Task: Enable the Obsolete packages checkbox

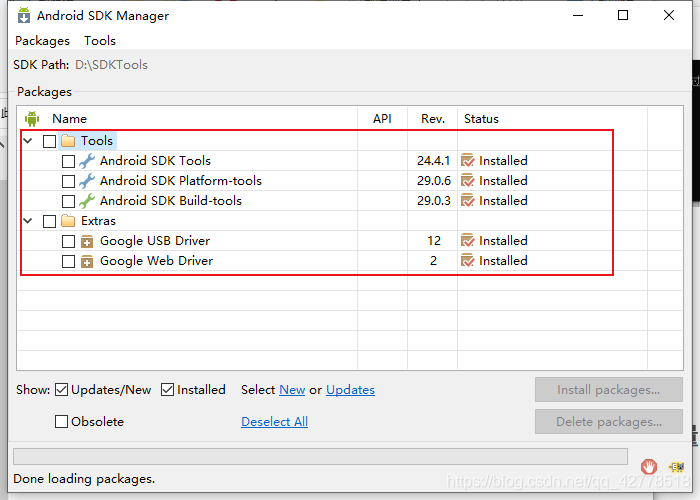Action: point(61,422)
